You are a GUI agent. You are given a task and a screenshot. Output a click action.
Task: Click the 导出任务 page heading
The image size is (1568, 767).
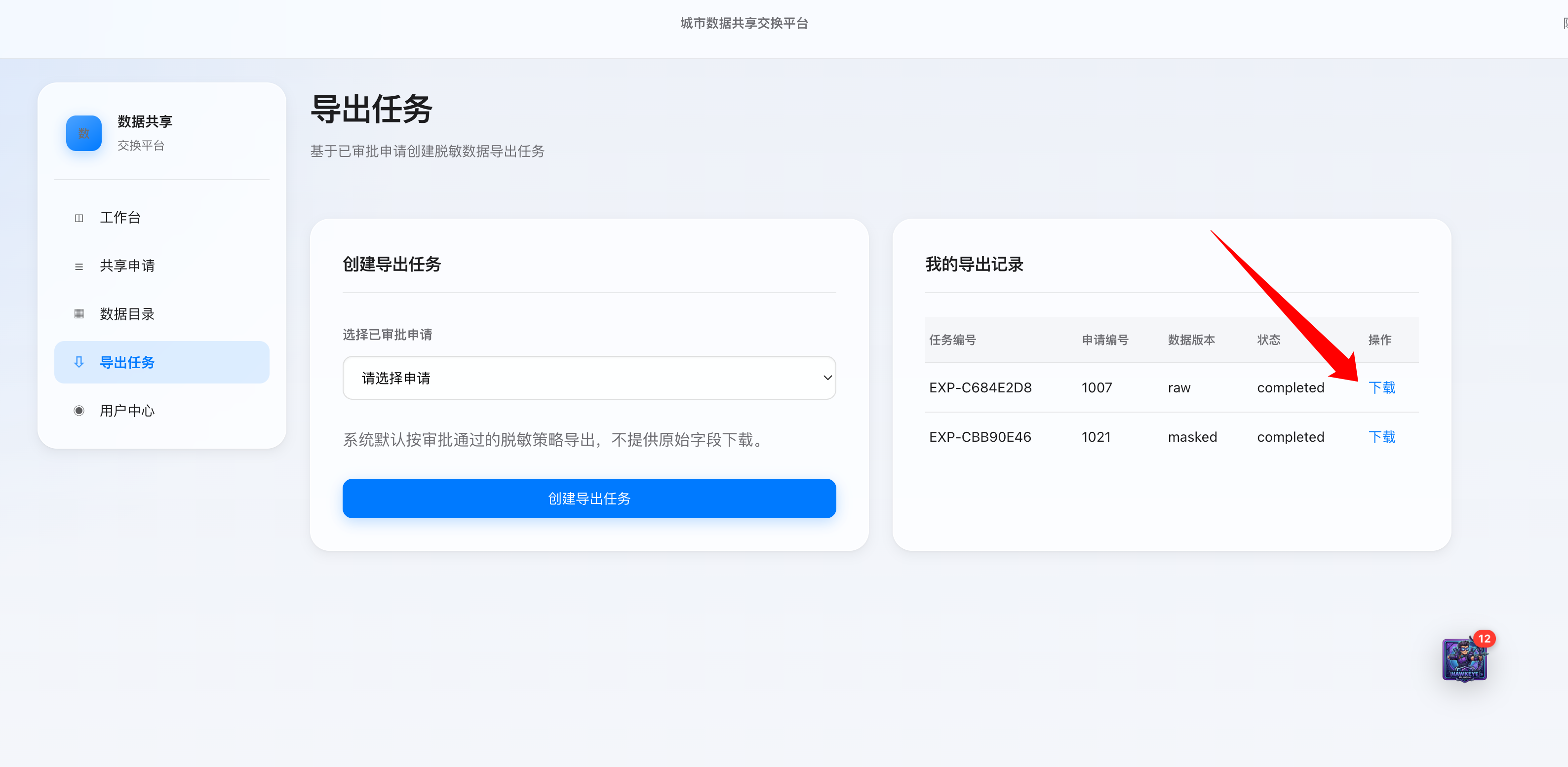pos(371,110)
